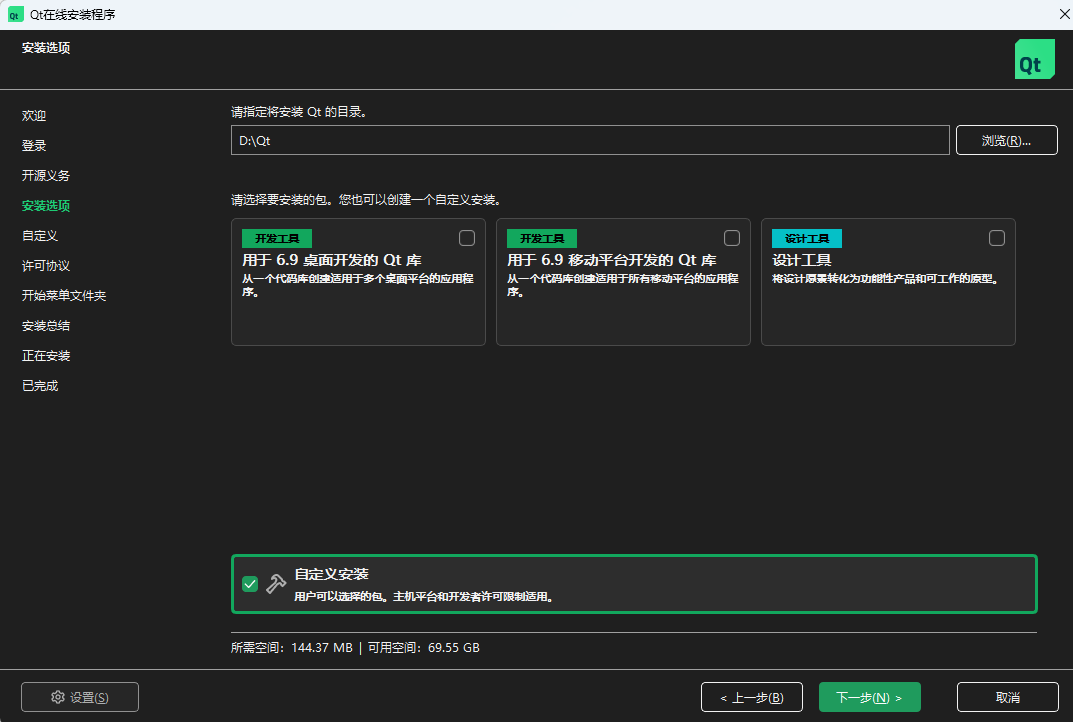Click the 自定义安装 option title

pyautogui.click(x=331, y=574)
